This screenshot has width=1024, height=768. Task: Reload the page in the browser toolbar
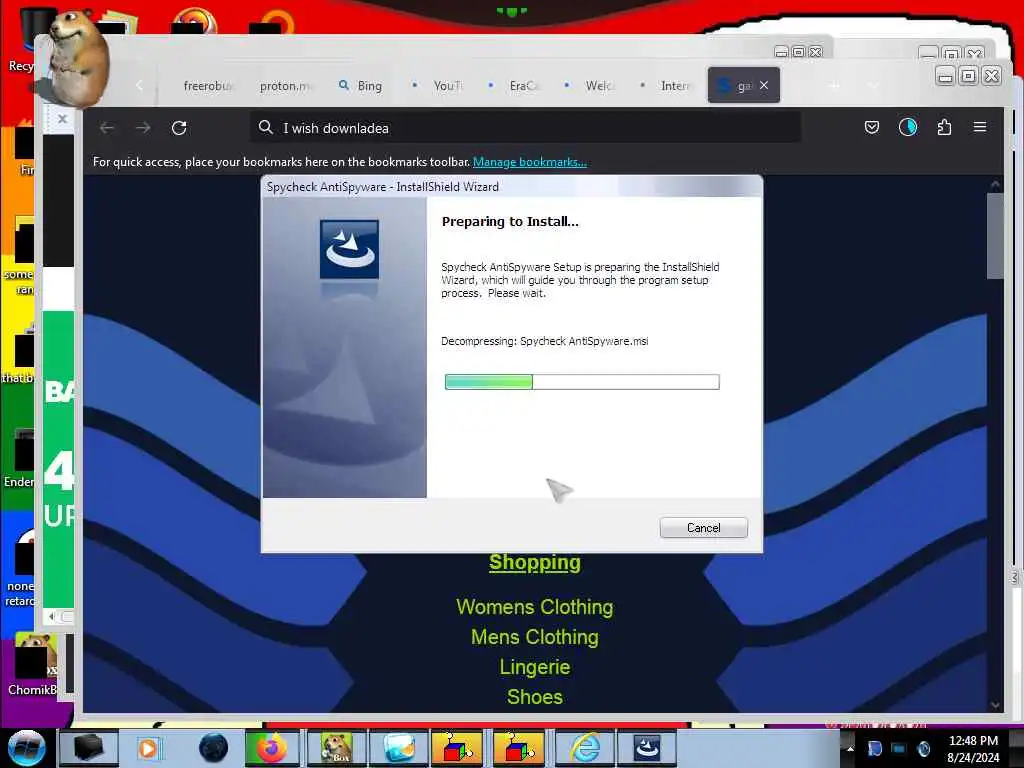click(x=179, y=128)
